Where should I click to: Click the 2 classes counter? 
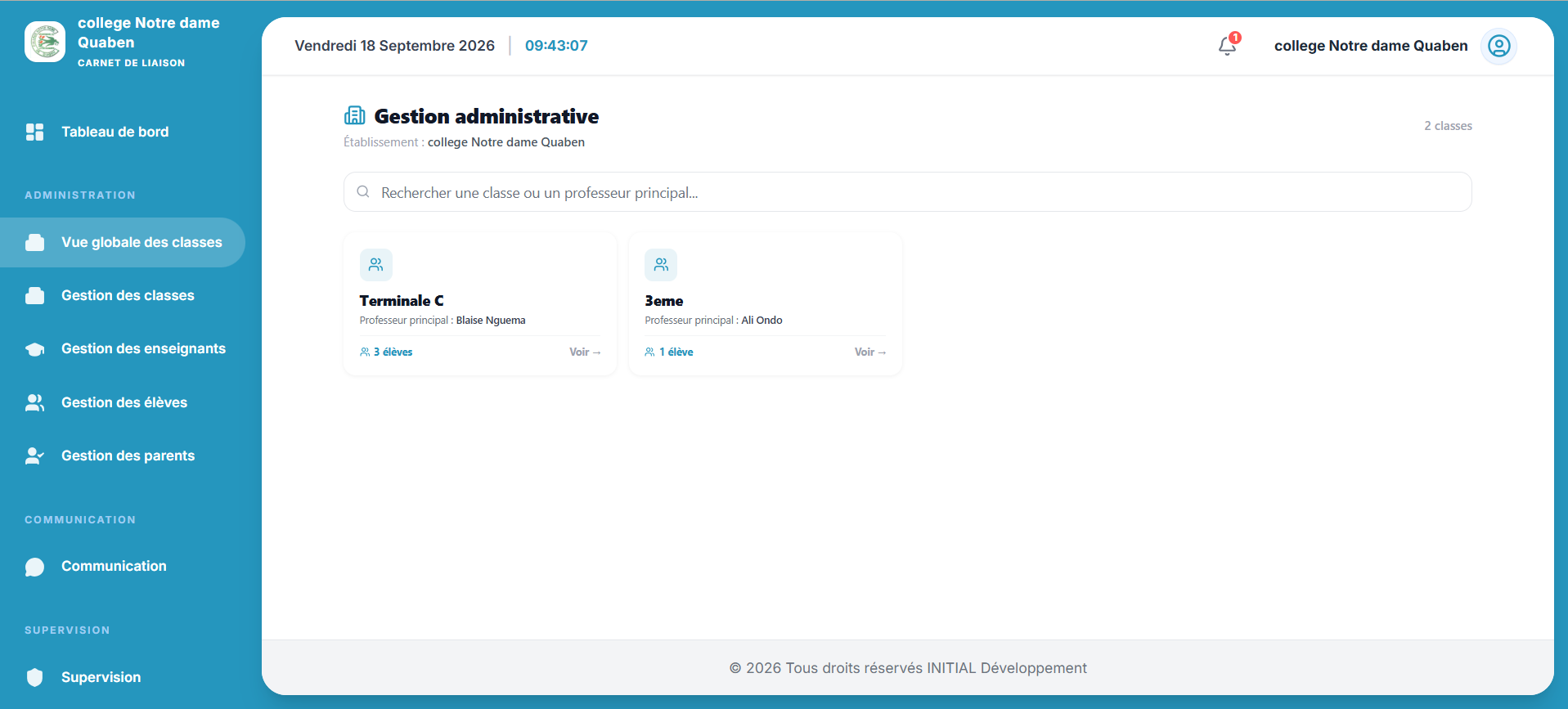click(1448, 126)
